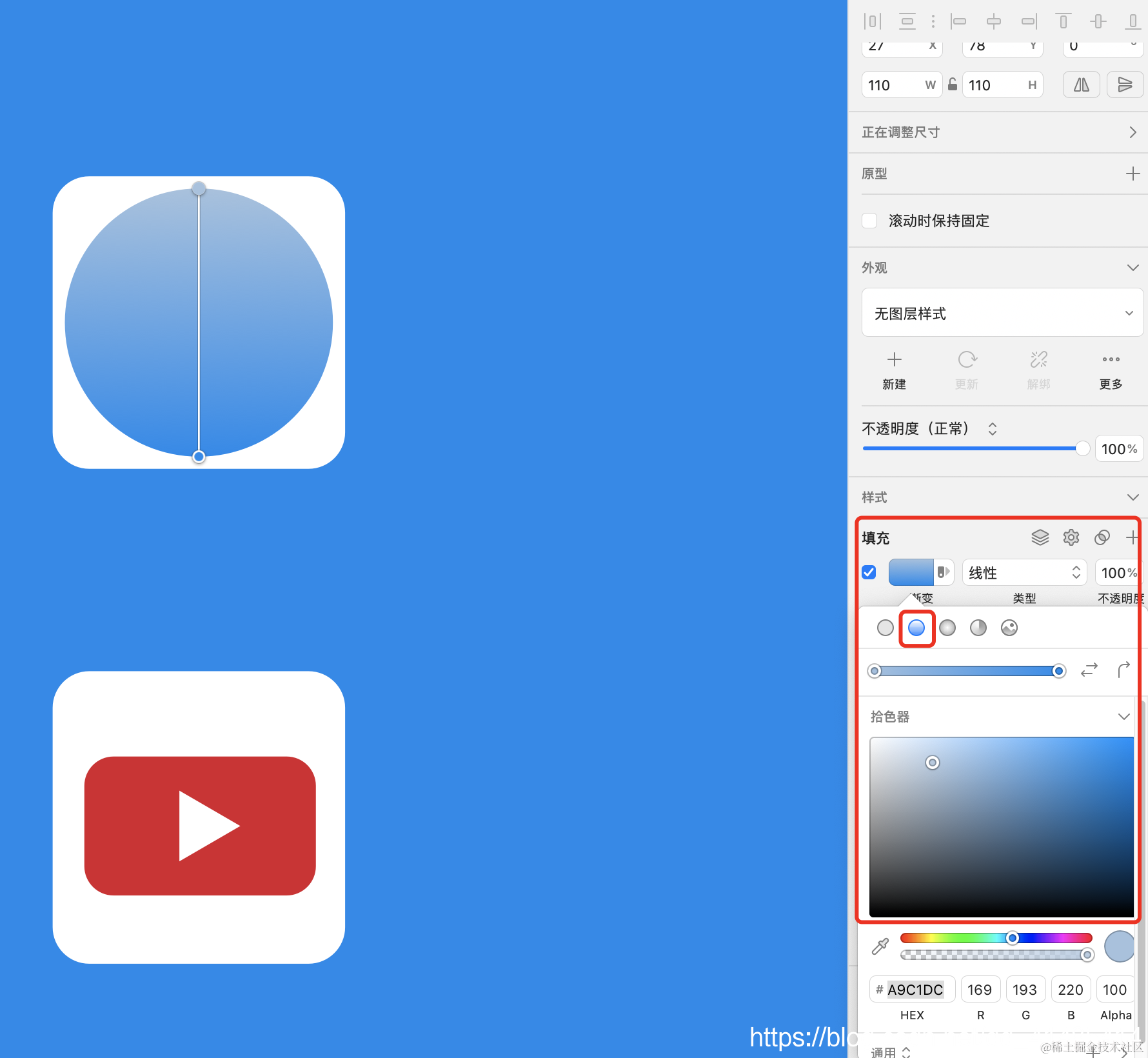Screen dimensions: 1148x1058
Task: Click the Alpha value 100 field
Action: [x=1116, y=990]
